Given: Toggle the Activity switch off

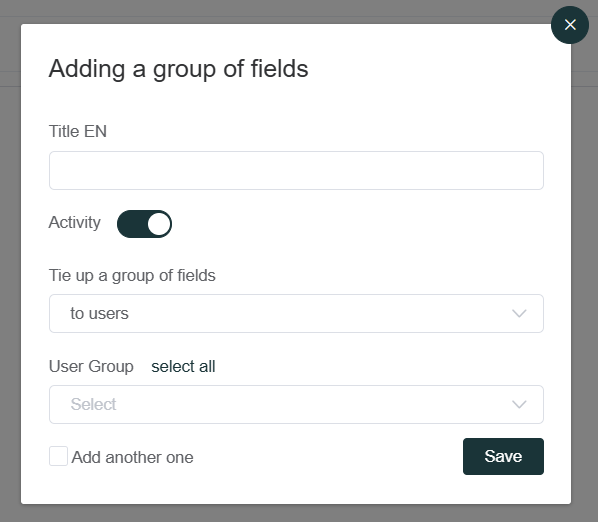Looking at the screenshot, I should (x=144, y=224).
